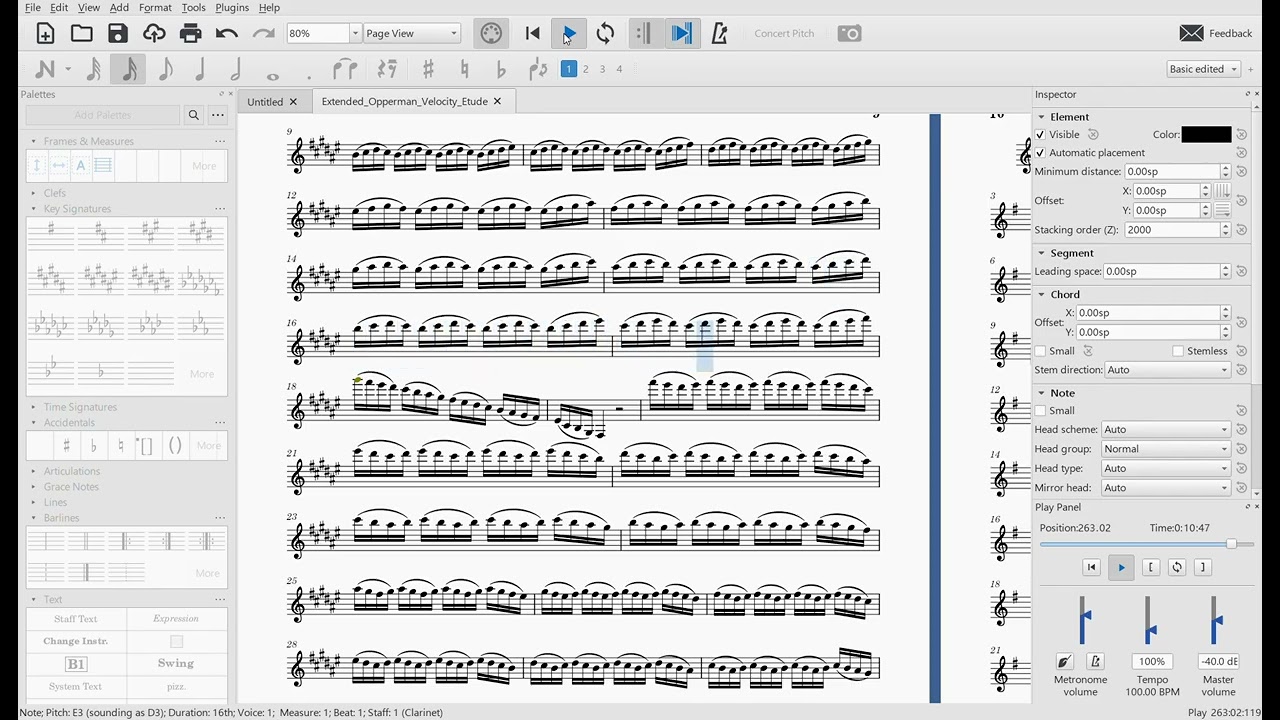The height and width of the screenshot is (720, 1280).
Task: Open the Plugins menu
Action: (232, 7)
